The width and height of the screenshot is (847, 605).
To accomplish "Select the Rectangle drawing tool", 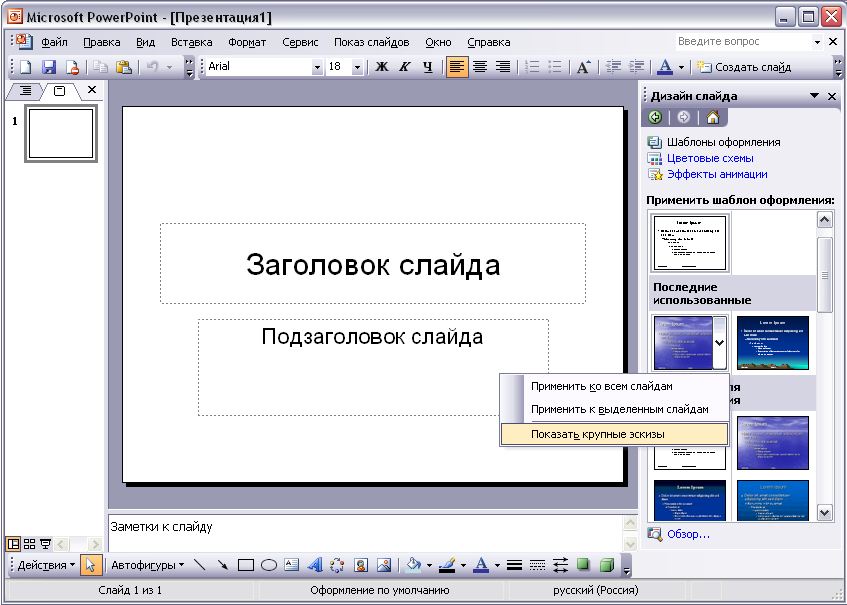I will (246, 565).
